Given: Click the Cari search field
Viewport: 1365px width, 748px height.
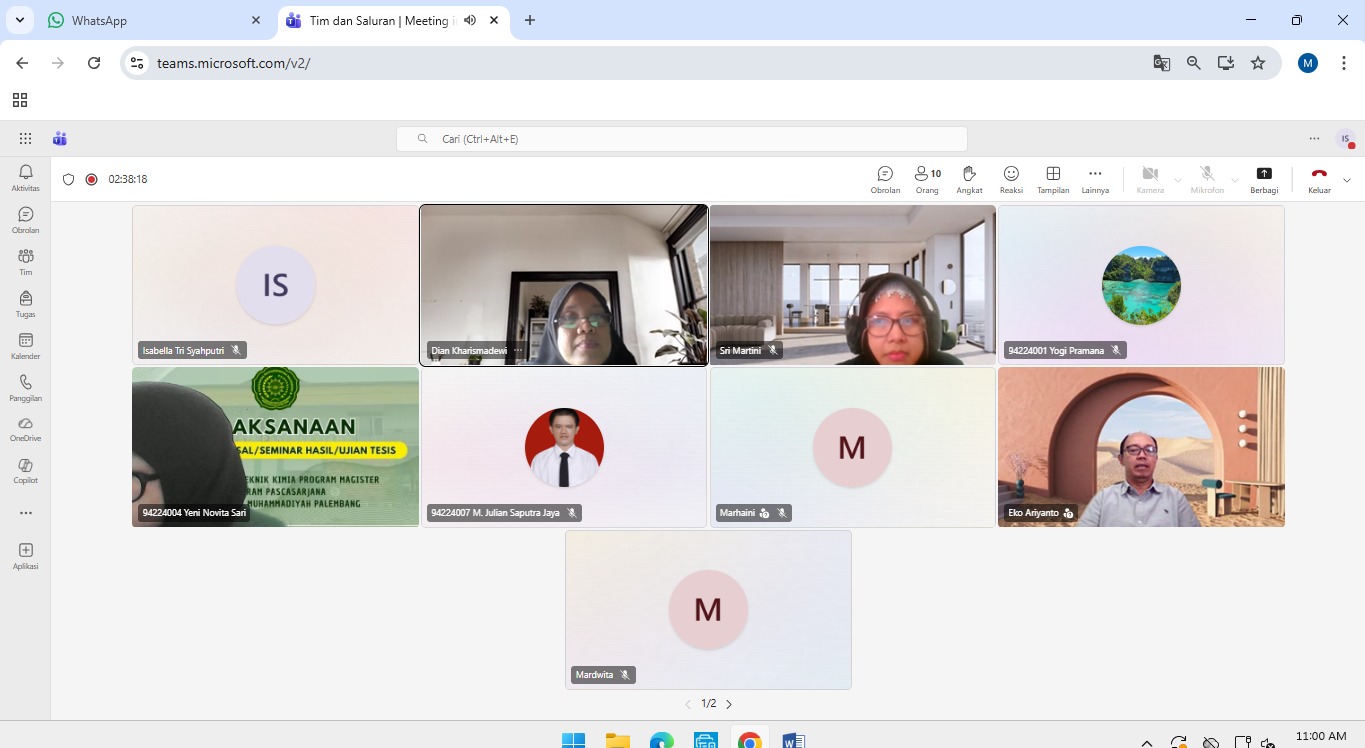Looking at the screenshot, I should click(682, 139).
